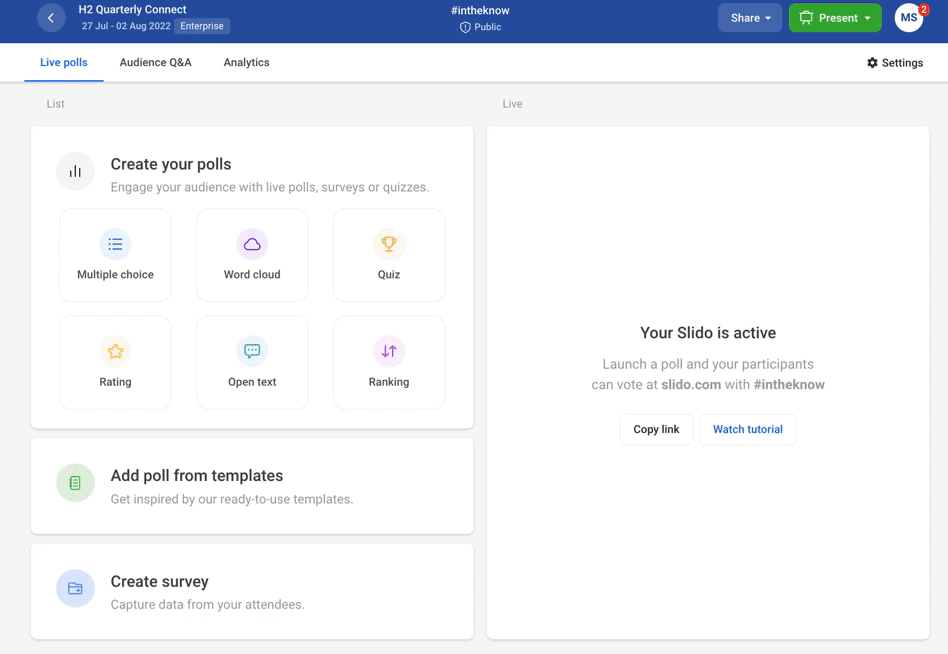Click the Ranking label
The width and height of the screenshot is (948, 654).
point(389,382)
